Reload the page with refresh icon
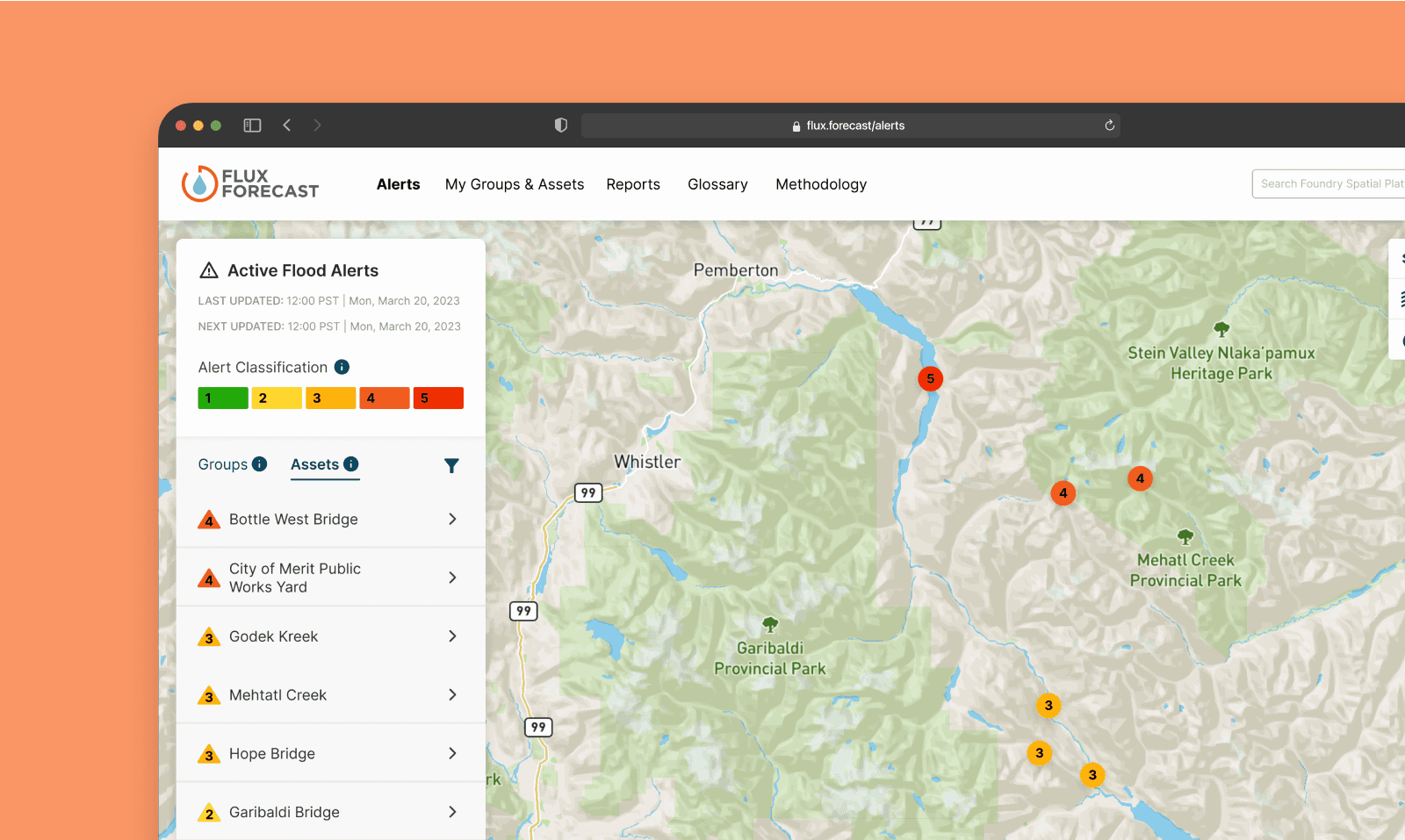This screenshot has height=840, width=1405. pos(1110,126)
